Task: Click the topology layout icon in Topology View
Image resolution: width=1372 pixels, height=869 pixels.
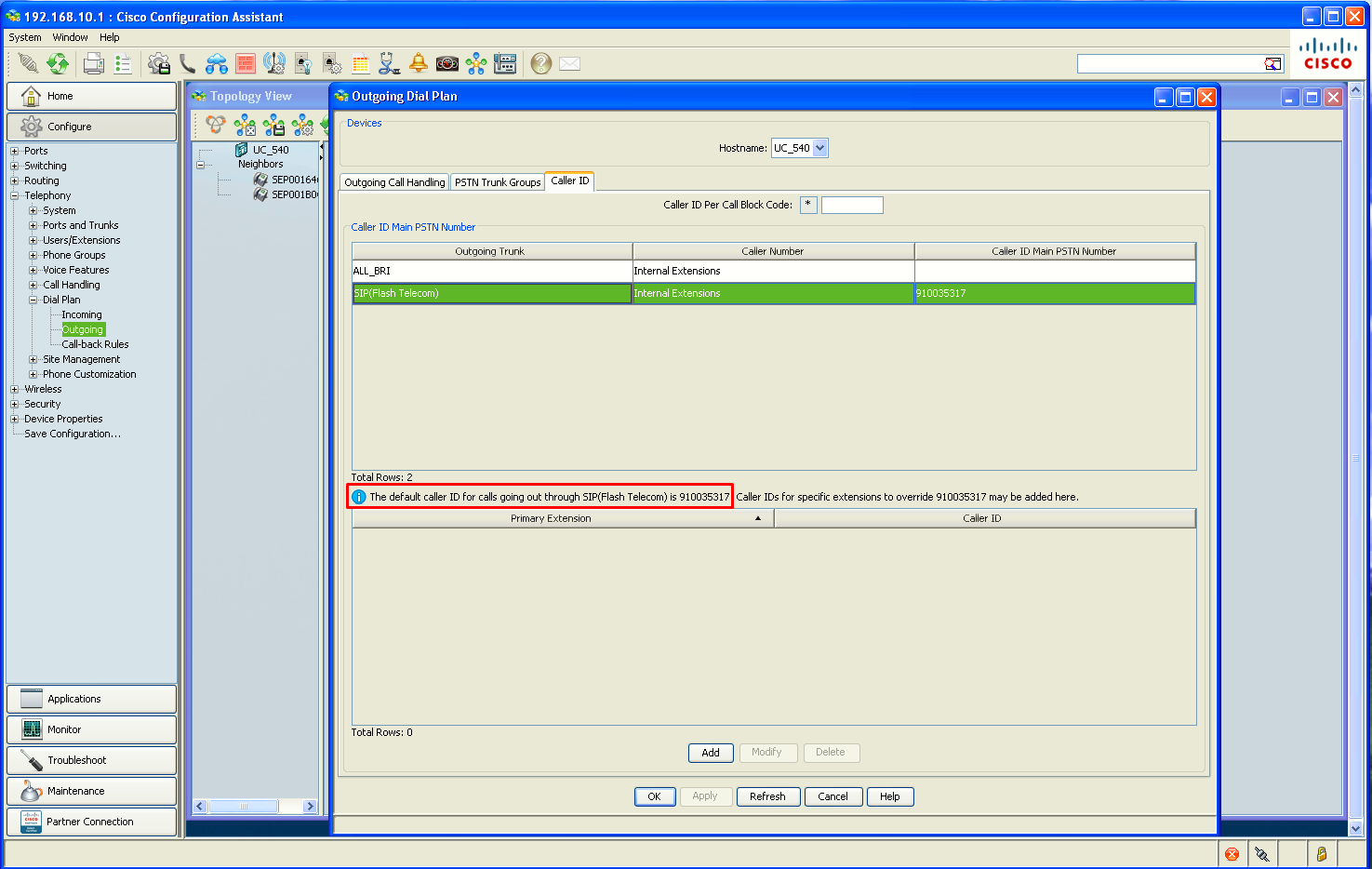Action: click(216, 125)
